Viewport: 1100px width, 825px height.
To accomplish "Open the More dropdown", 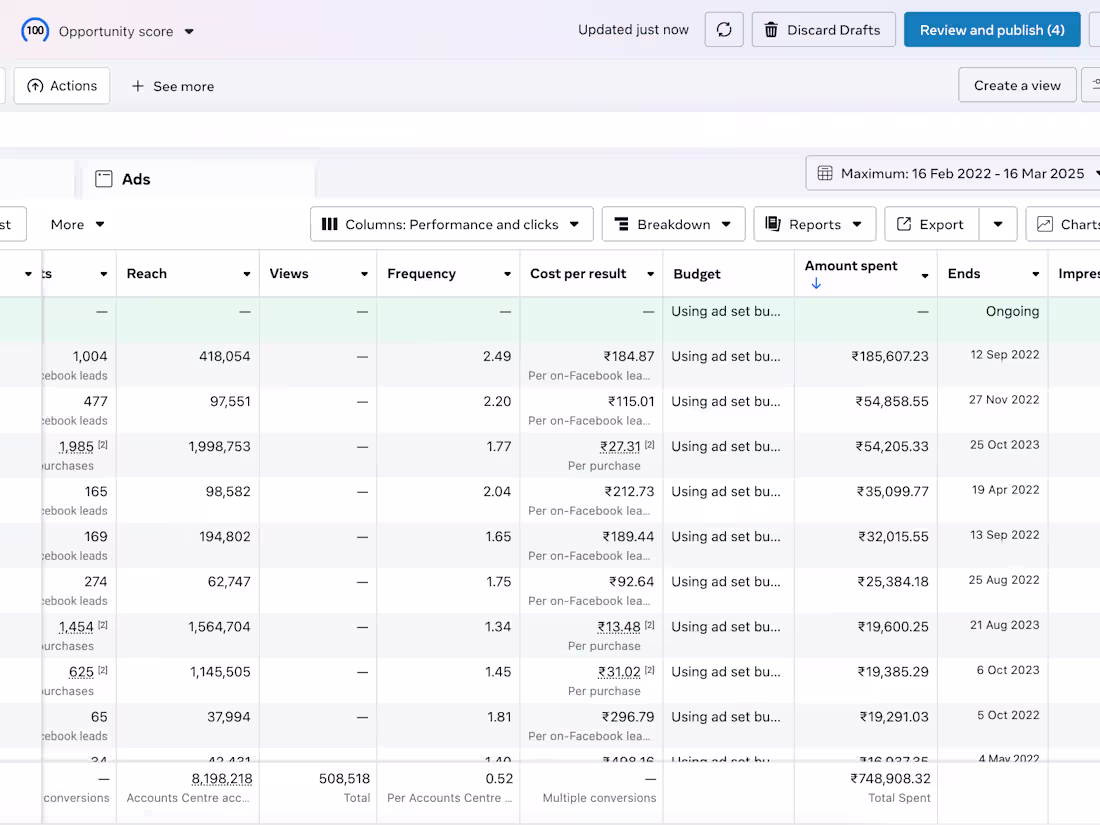I will click(x=76, y=223).
